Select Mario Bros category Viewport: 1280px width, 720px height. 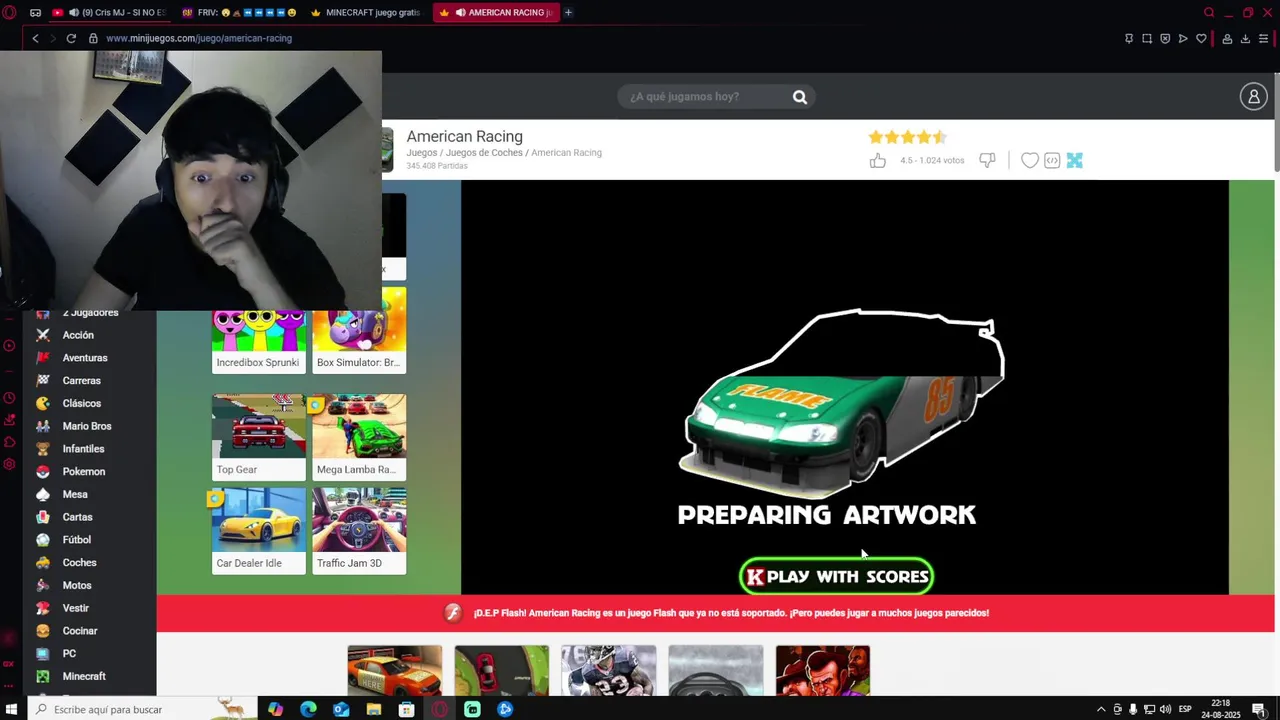pyautogui.click(x=87, y=426)
